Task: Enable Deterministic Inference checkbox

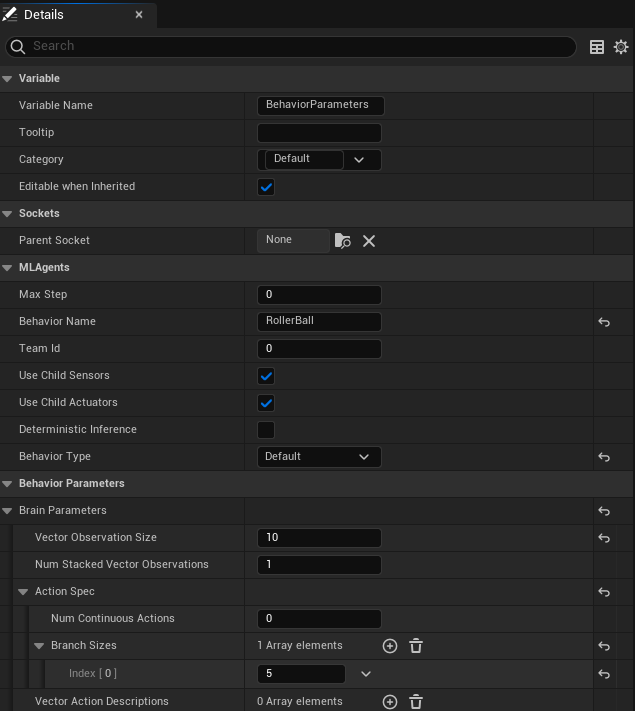Action: [x=266, y=430]
